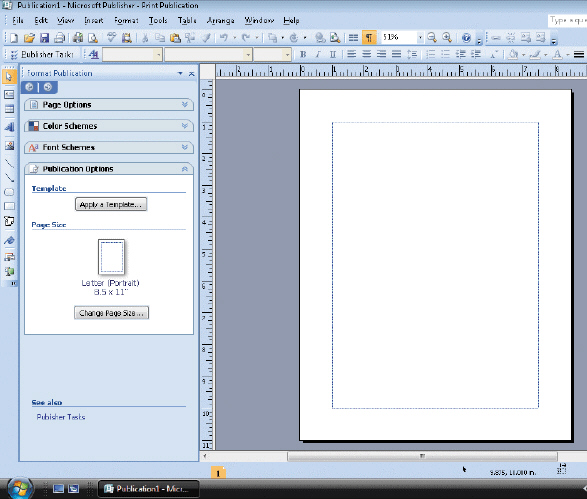Click the horizontal scrollbar thumb
587x499 pixels.
(422, 456)
